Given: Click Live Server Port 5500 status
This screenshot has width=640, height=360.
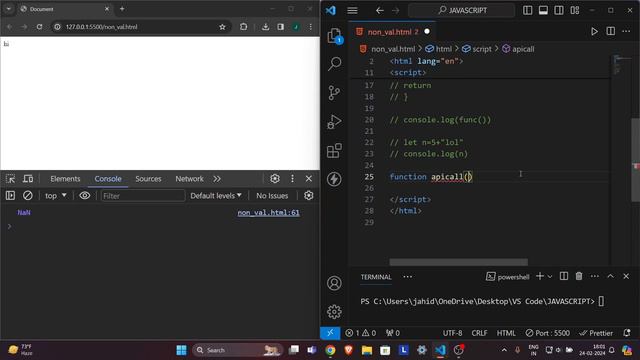Looking at the screenshot, I should click(x=547, y=333).
